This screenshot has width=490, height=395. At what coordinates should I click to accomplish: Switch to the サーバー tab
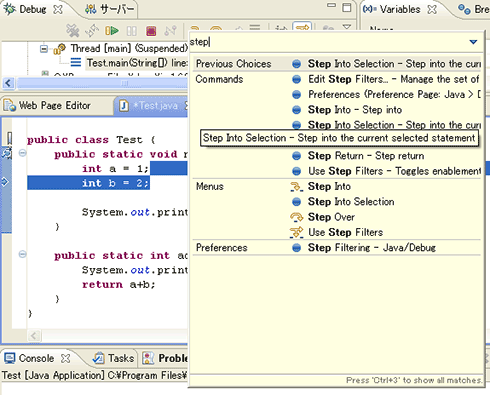[x=109, y=9]
